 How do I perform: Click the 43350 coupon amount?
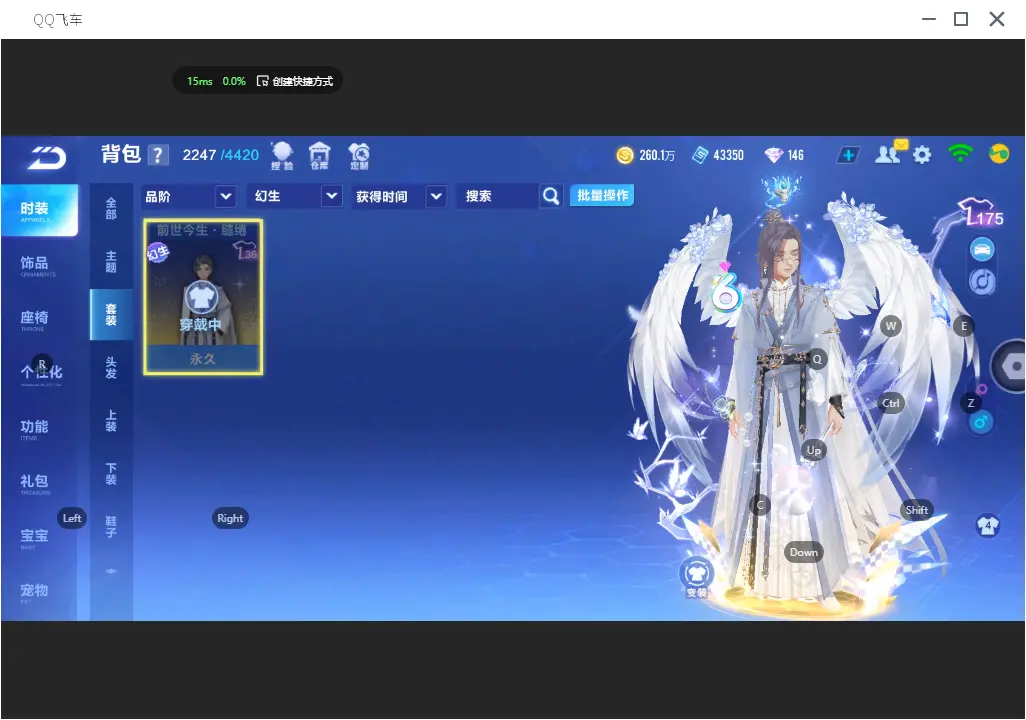[728, 155]
